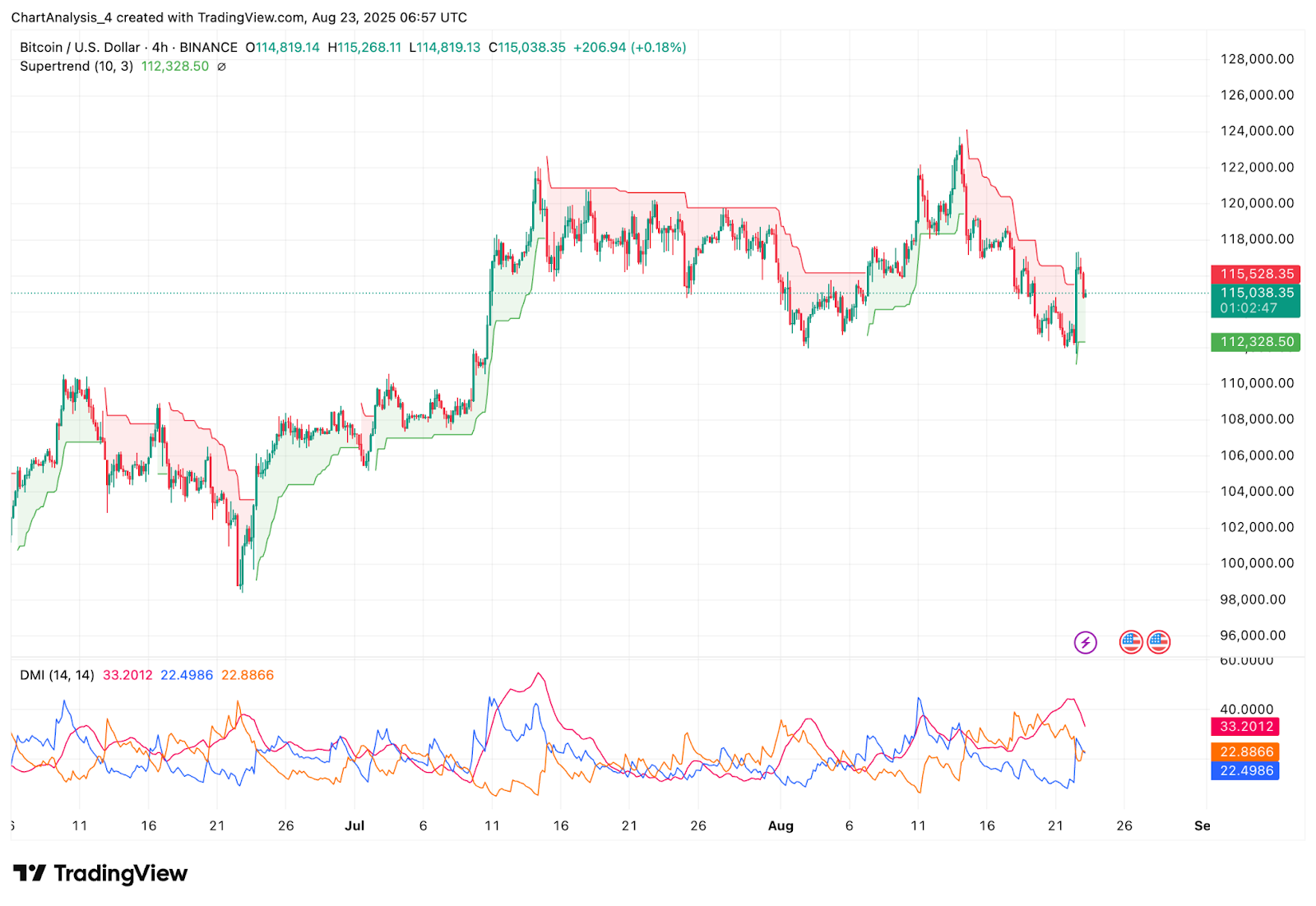1316x906 pixels.
Task: Click the right US flag event icon
Action: (1159, 642)
